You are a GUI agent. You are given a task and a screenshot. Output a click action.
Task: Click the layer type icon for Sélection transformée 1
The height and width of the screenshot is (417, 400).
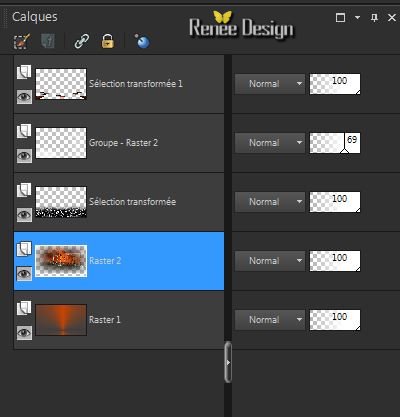tap(24, 72)
